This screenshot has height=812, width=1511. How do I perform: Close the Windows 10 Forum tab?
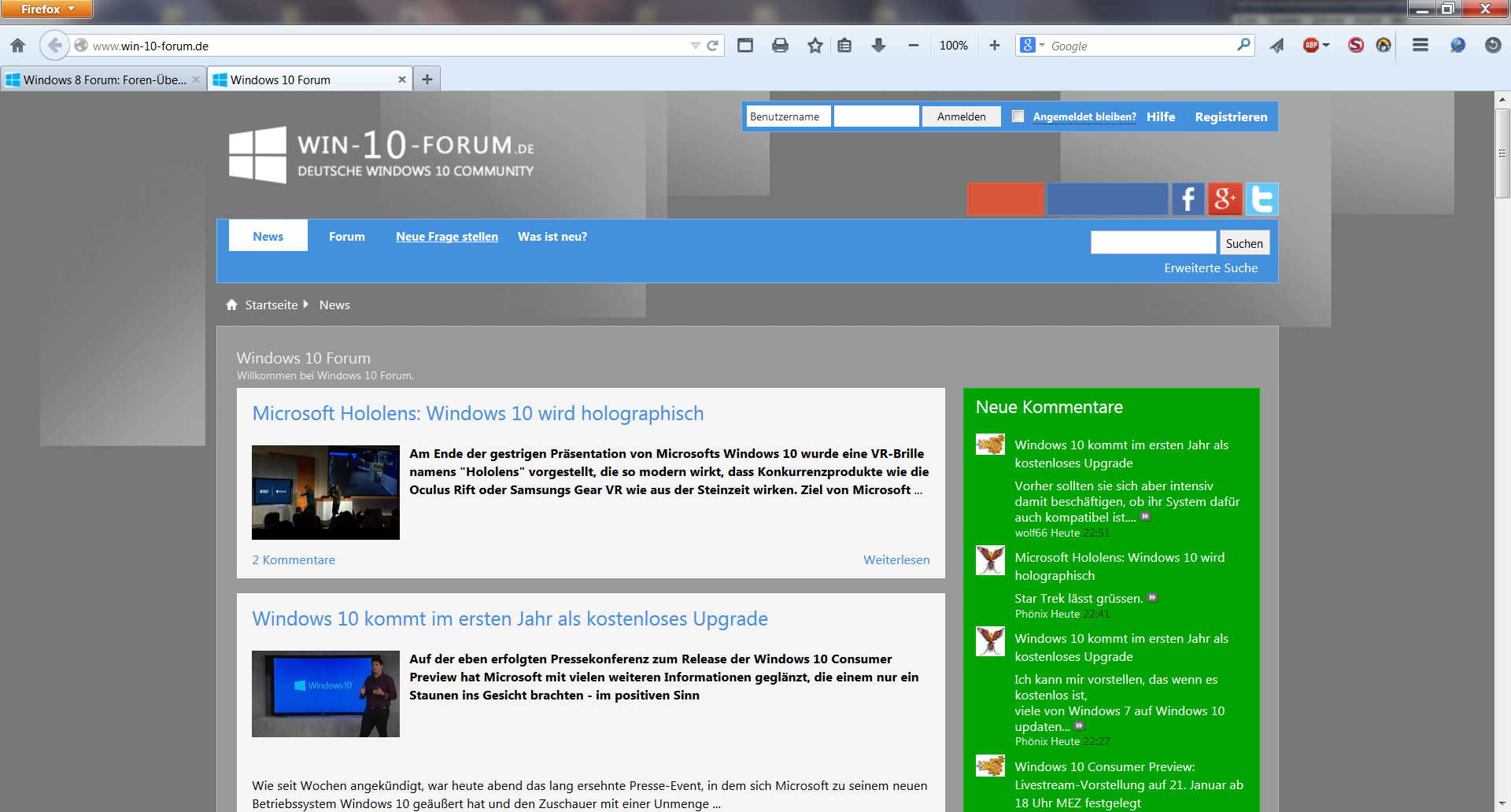[401, 79]
